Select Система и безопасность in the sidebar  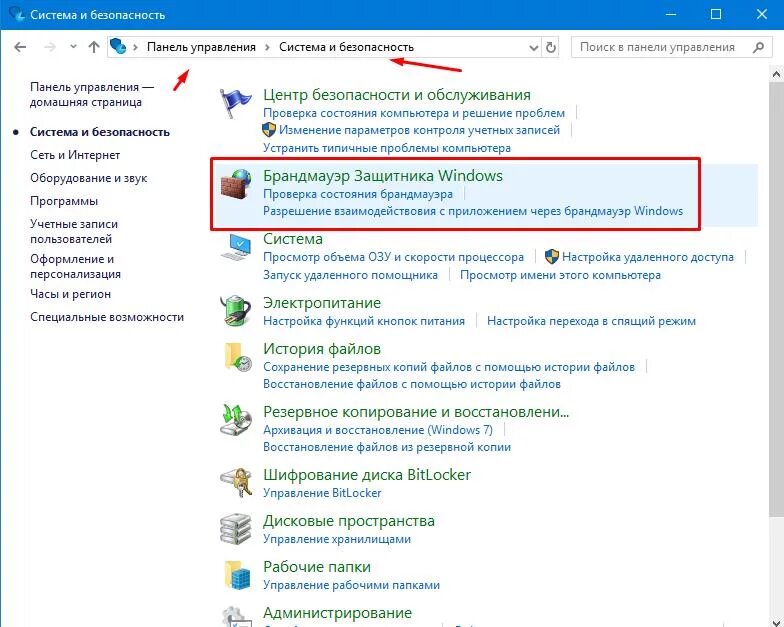tap(100, 132)
